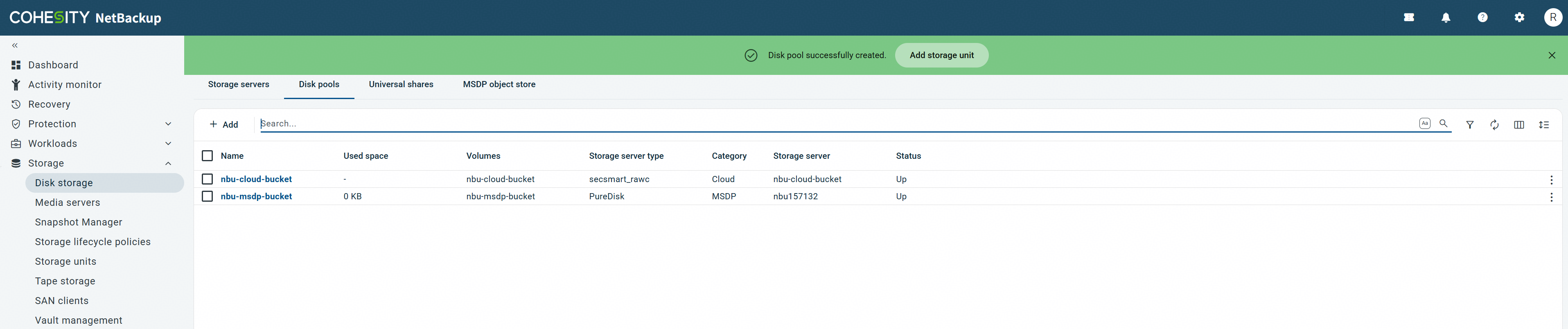Check the select-all header checkbox

[207, 155]
